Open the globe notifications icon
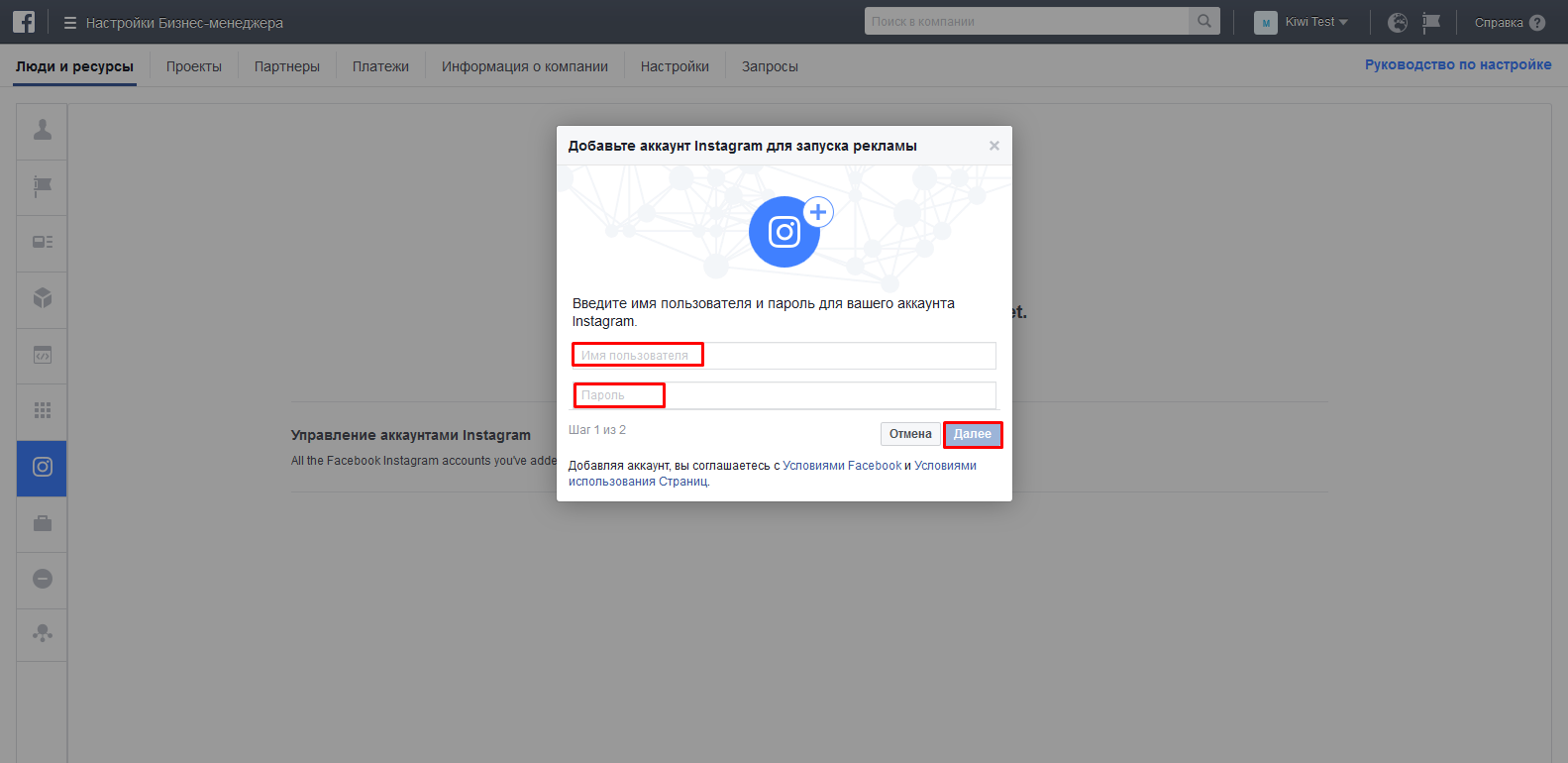The image size is (1568, 763). coord(1398,22)
